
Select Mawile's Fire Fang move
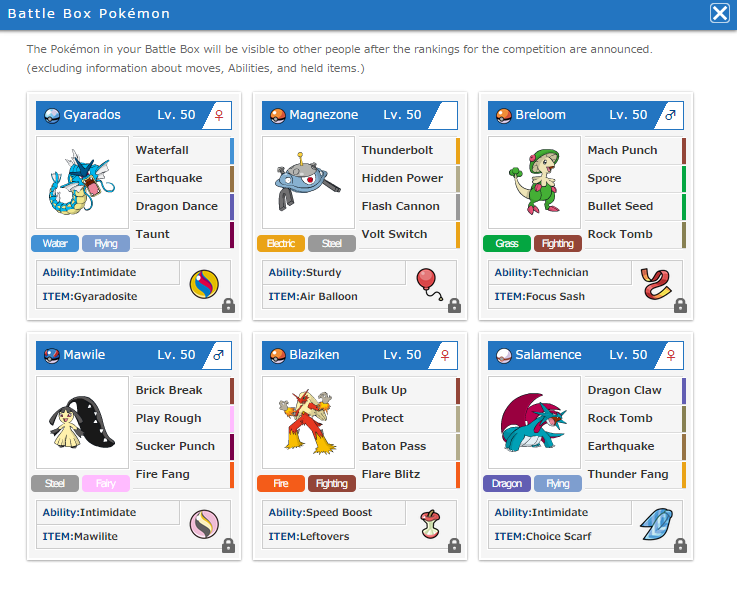(183, 474)
